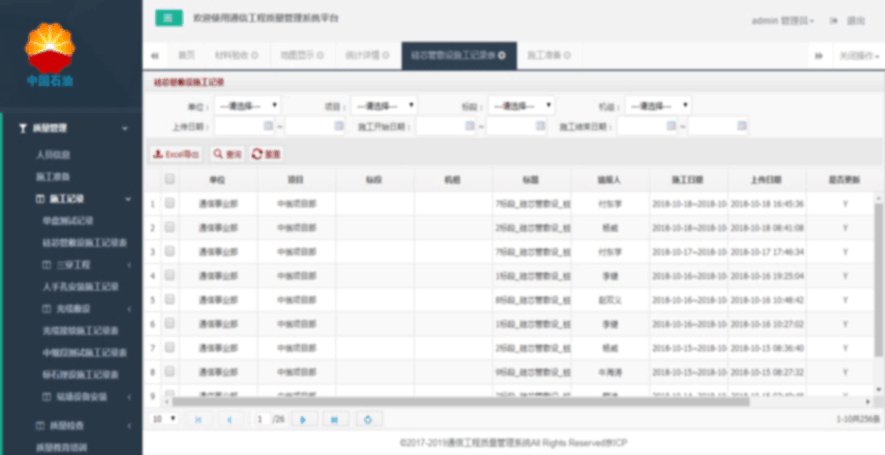Screen dimensions: 885x455
Task: Tick checkbox for row 1
Action: [x=169, y=204]
